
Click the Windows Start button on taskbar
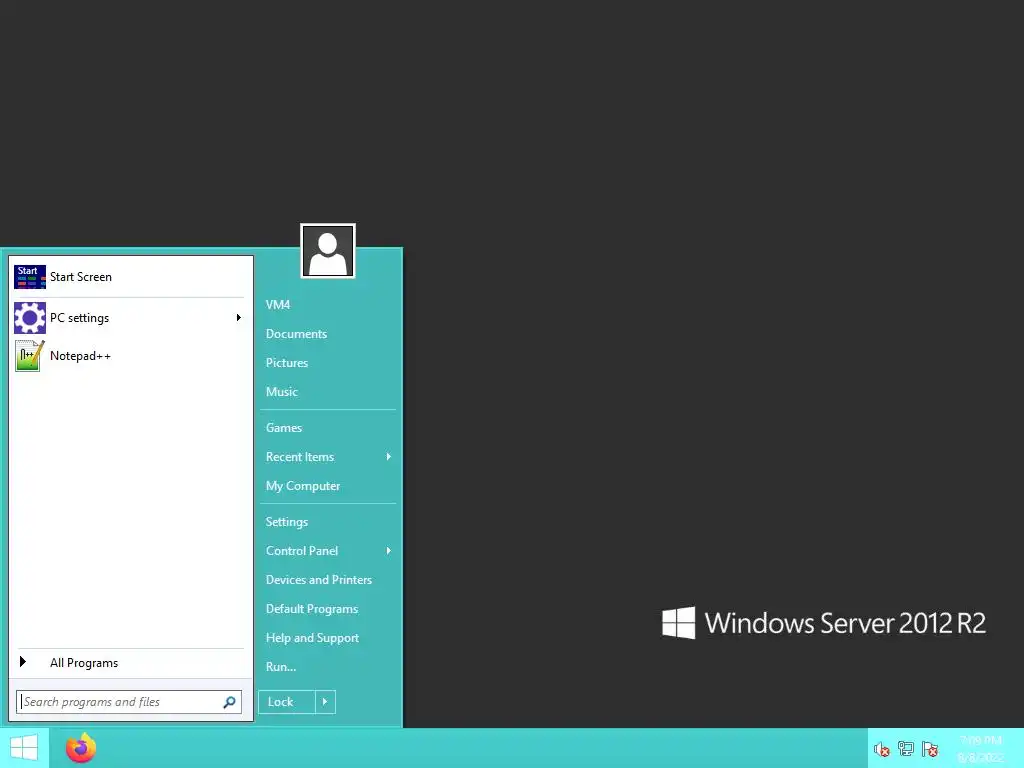point(24,748)
